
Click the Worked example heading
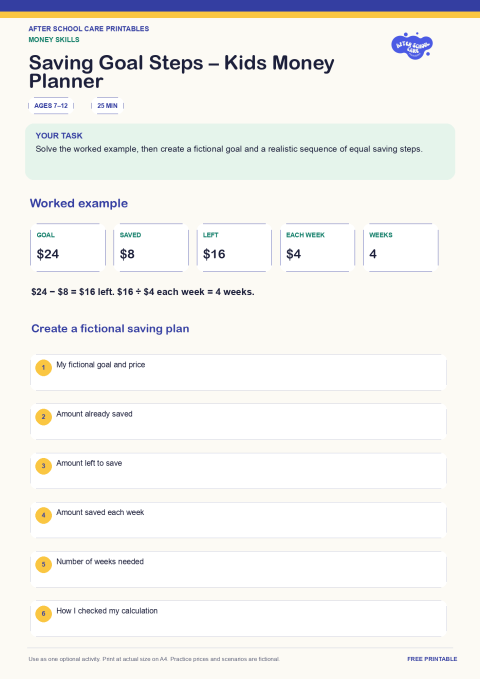(79, 203)
